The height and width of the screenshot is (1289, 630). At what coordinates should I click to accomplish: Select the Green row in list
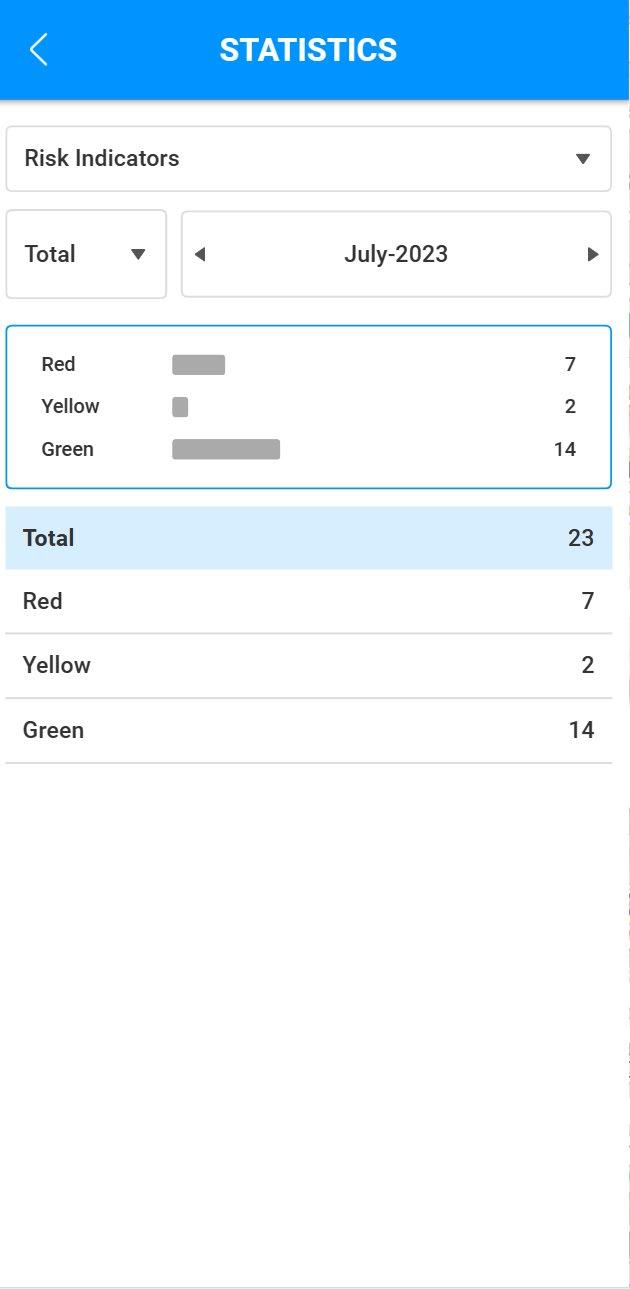[x=308, y=730]
